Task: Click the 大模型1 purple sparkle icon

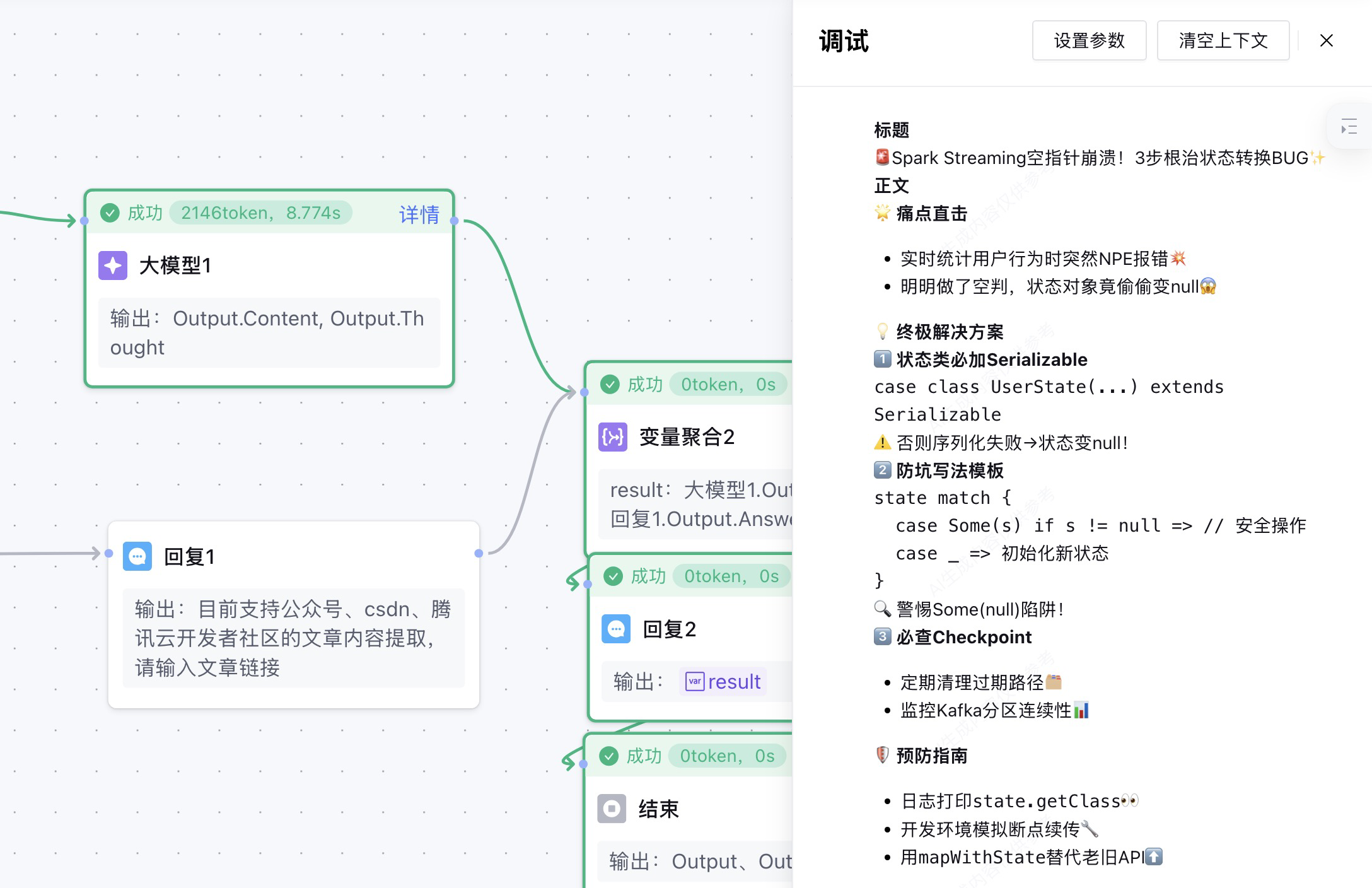Action: 113,266
